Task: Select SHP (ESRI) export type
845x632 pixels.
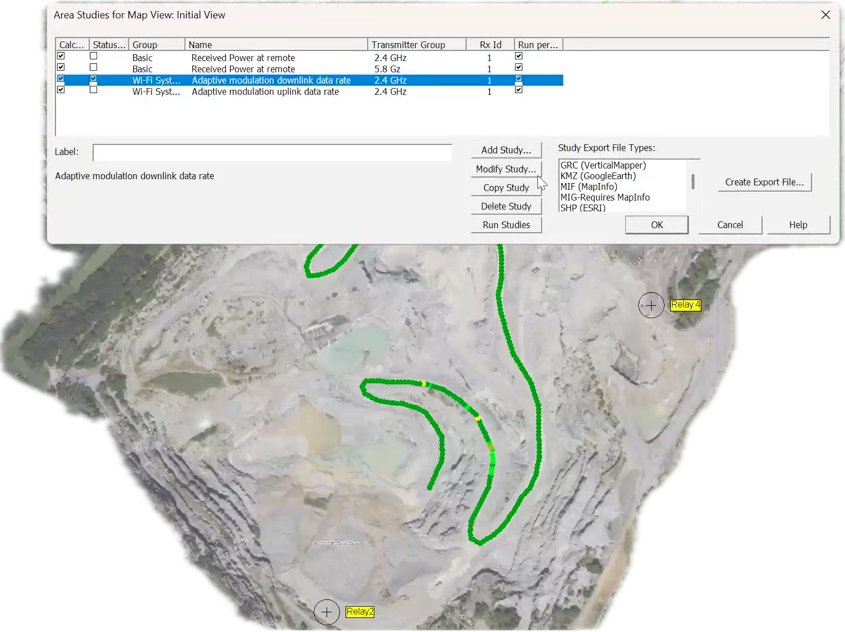Action: tap(583, 208)
